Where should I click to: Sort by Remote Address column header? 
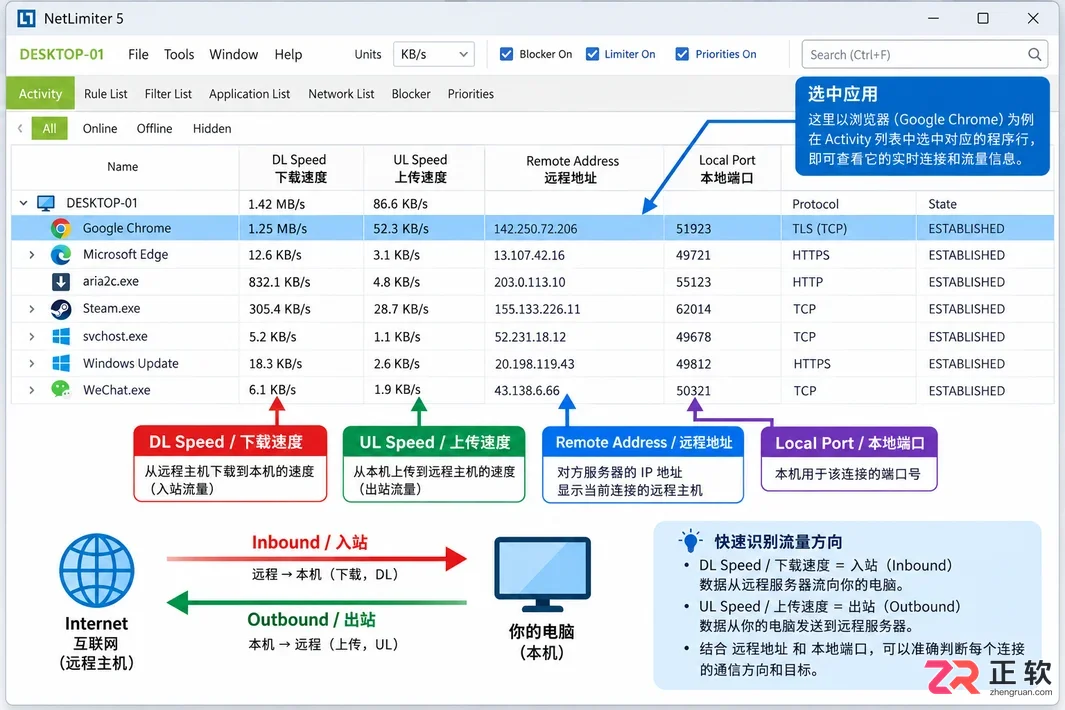coord(572,169)
